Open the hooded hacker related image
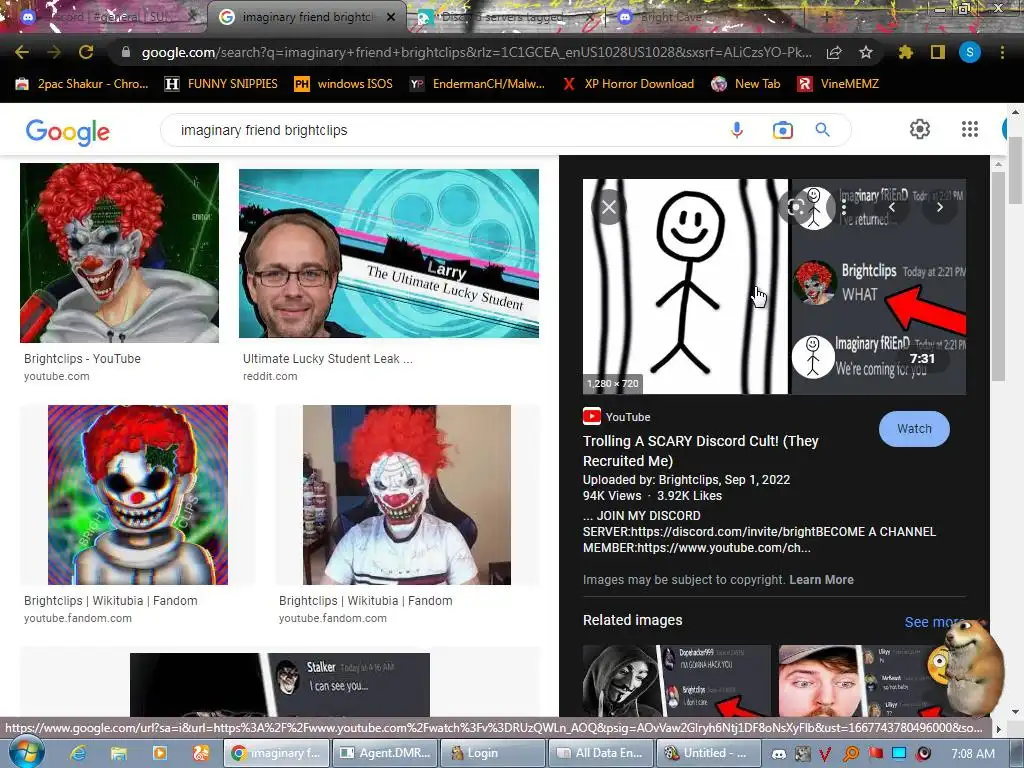This screenshot has width=1024, height=768. (676, 680)
